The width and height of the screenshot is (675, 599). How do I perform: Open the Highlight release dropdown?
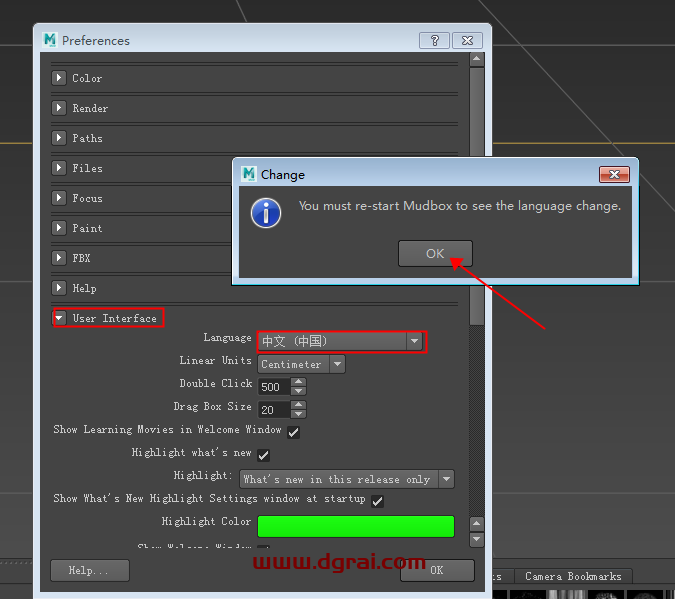pyautogui.click(x=347, y=479)
